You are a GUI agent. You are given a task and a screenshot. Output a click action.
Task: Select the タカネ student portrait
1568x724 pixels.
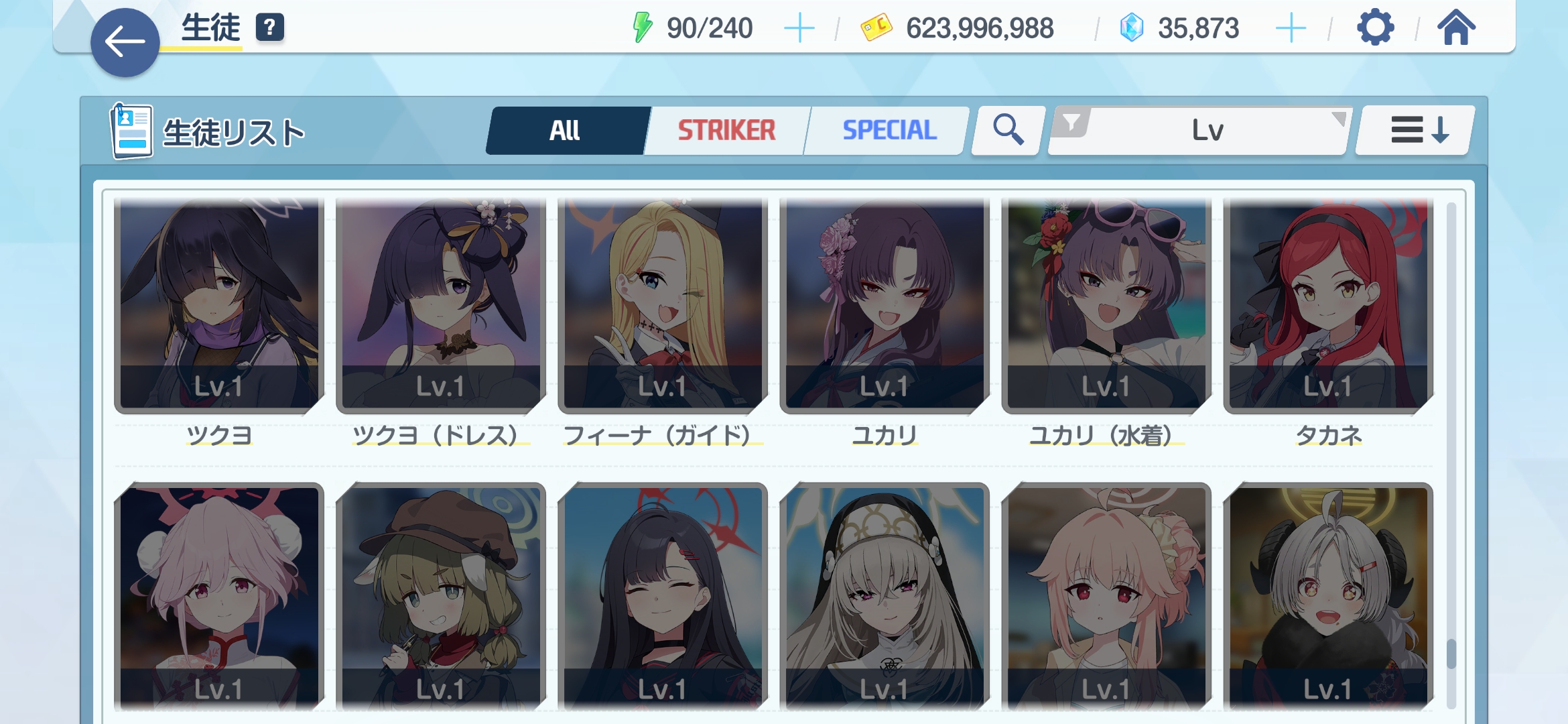tap(1328, 305)
